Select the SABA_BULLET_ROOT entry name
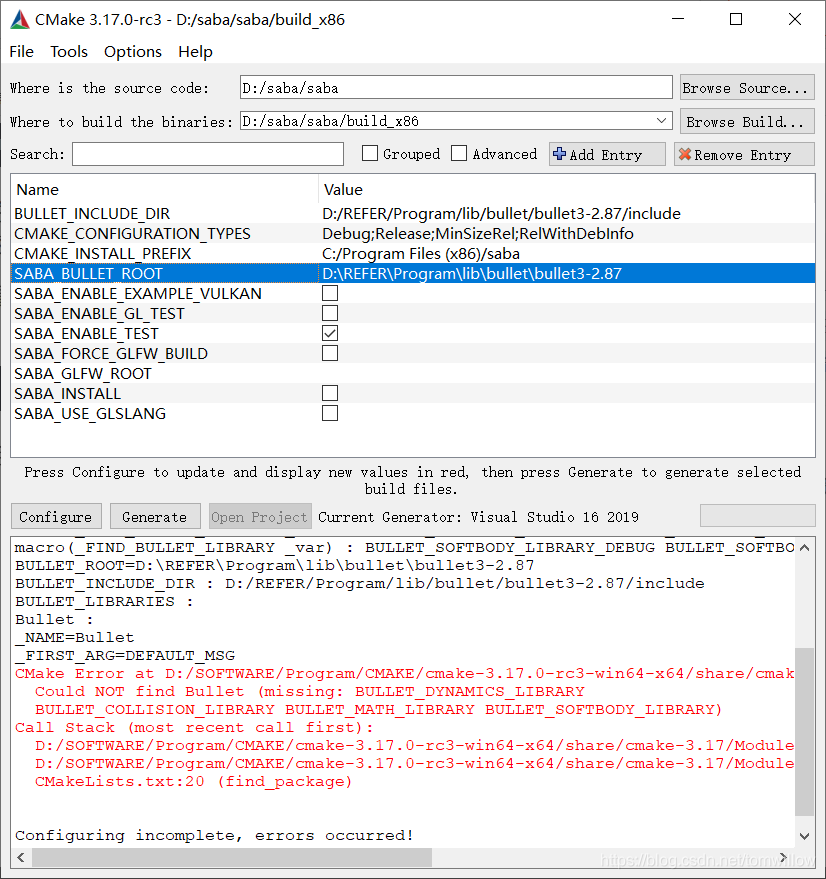 pyautogui.click(x=89, y=274)
